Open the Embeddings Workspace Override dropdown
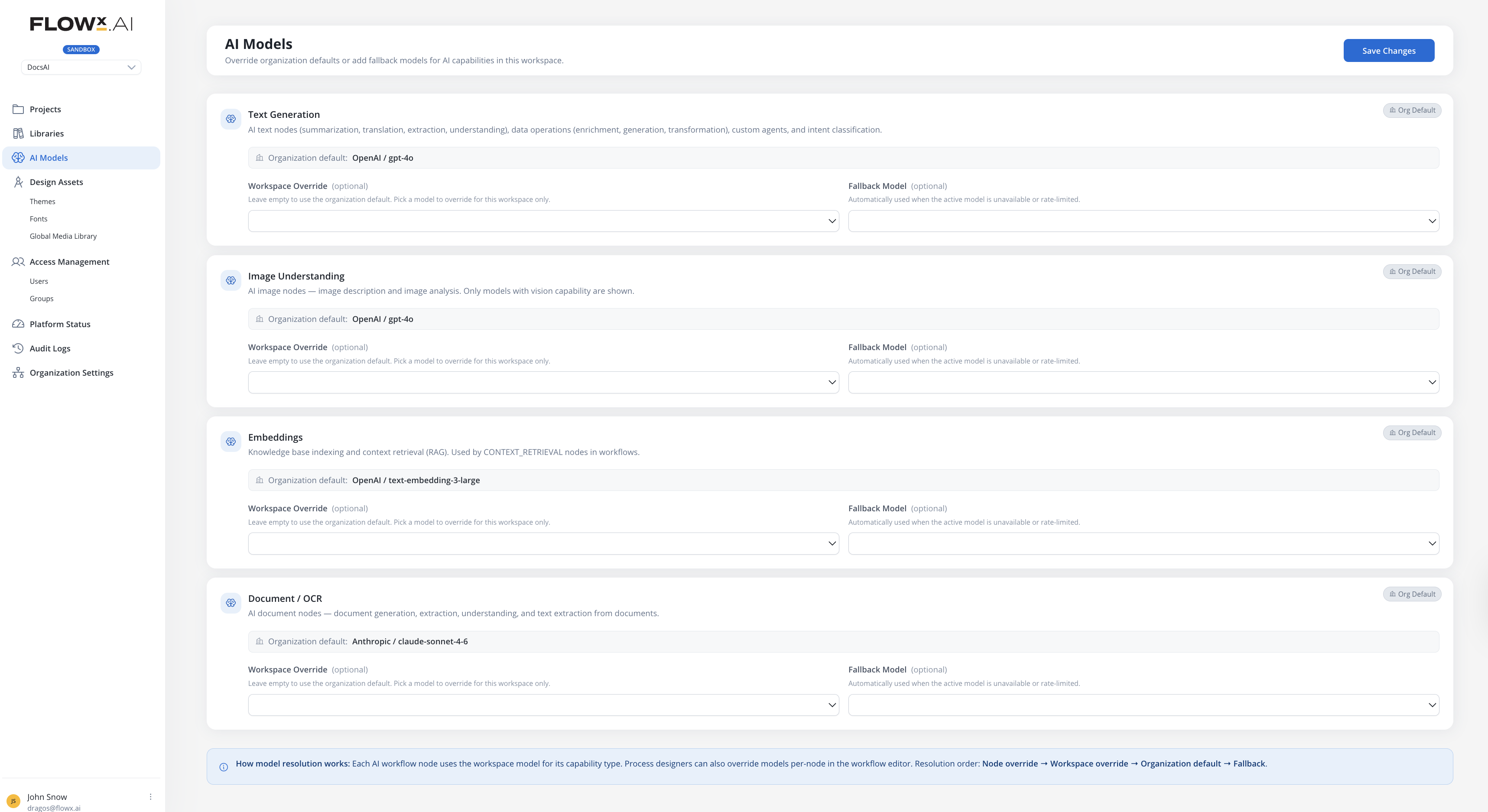The image size is (1488, 812). 543,543
